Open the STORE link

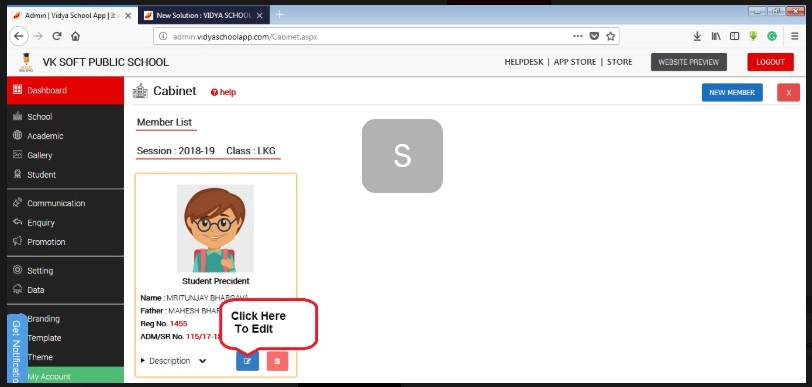click(619, 62)
